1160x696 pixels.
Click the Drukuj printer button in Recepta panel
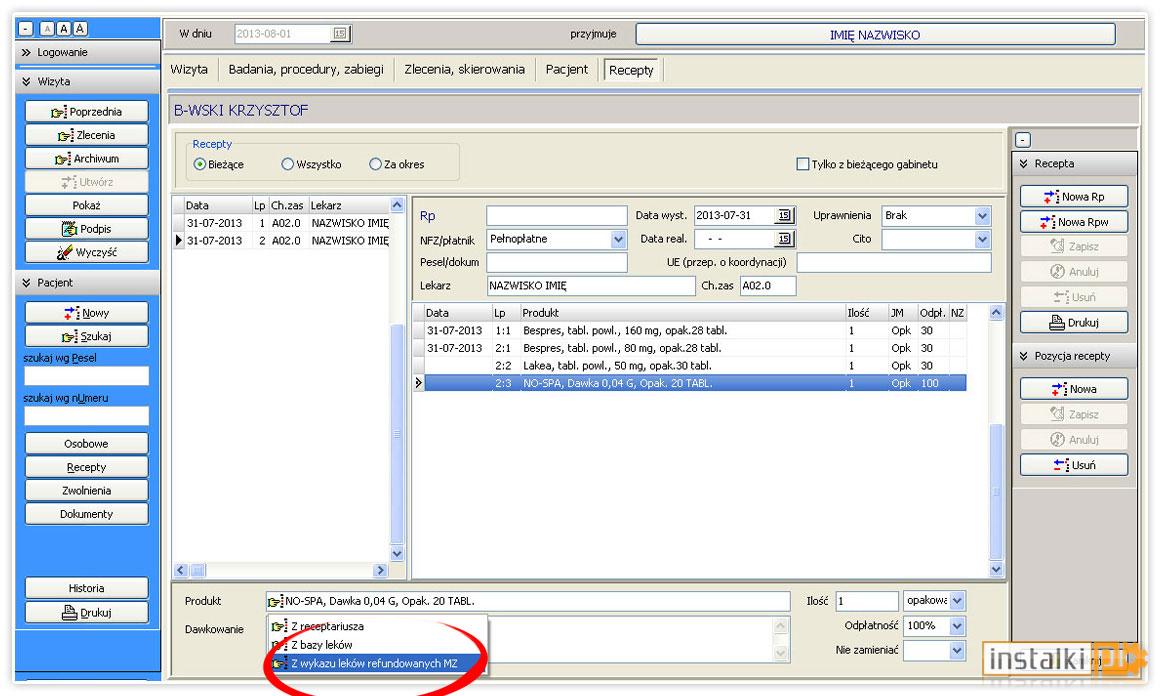pyautogui.click(x=1074, y=322)
